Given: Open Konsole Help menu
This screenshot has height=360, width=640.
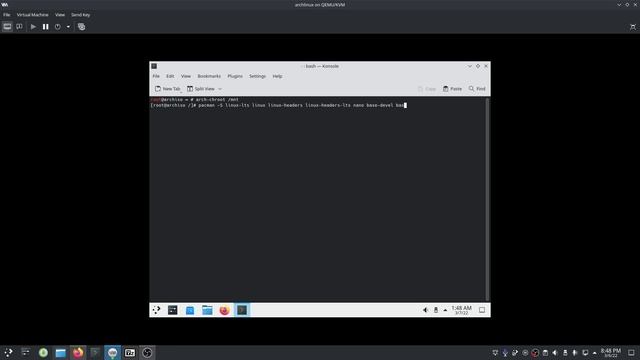Looking at the screenshot, I should pyautogui.click(x=277, y=76).
